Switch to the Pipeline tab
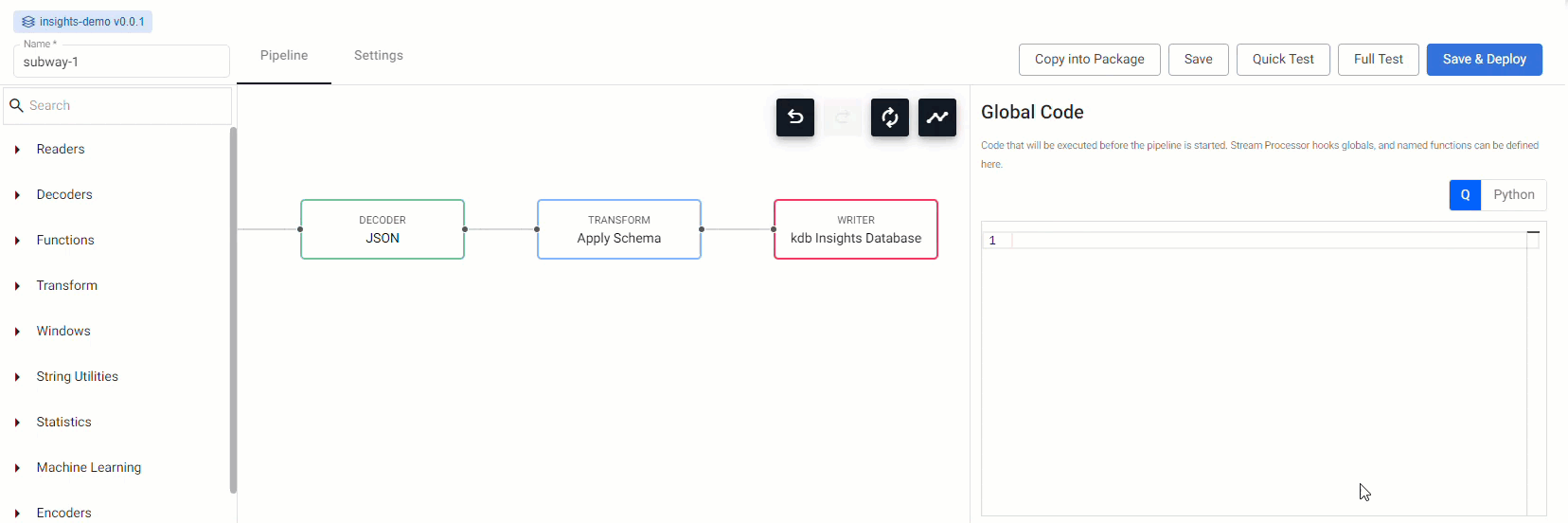Viewport: 1568px width, 523px height. (284, 56)
